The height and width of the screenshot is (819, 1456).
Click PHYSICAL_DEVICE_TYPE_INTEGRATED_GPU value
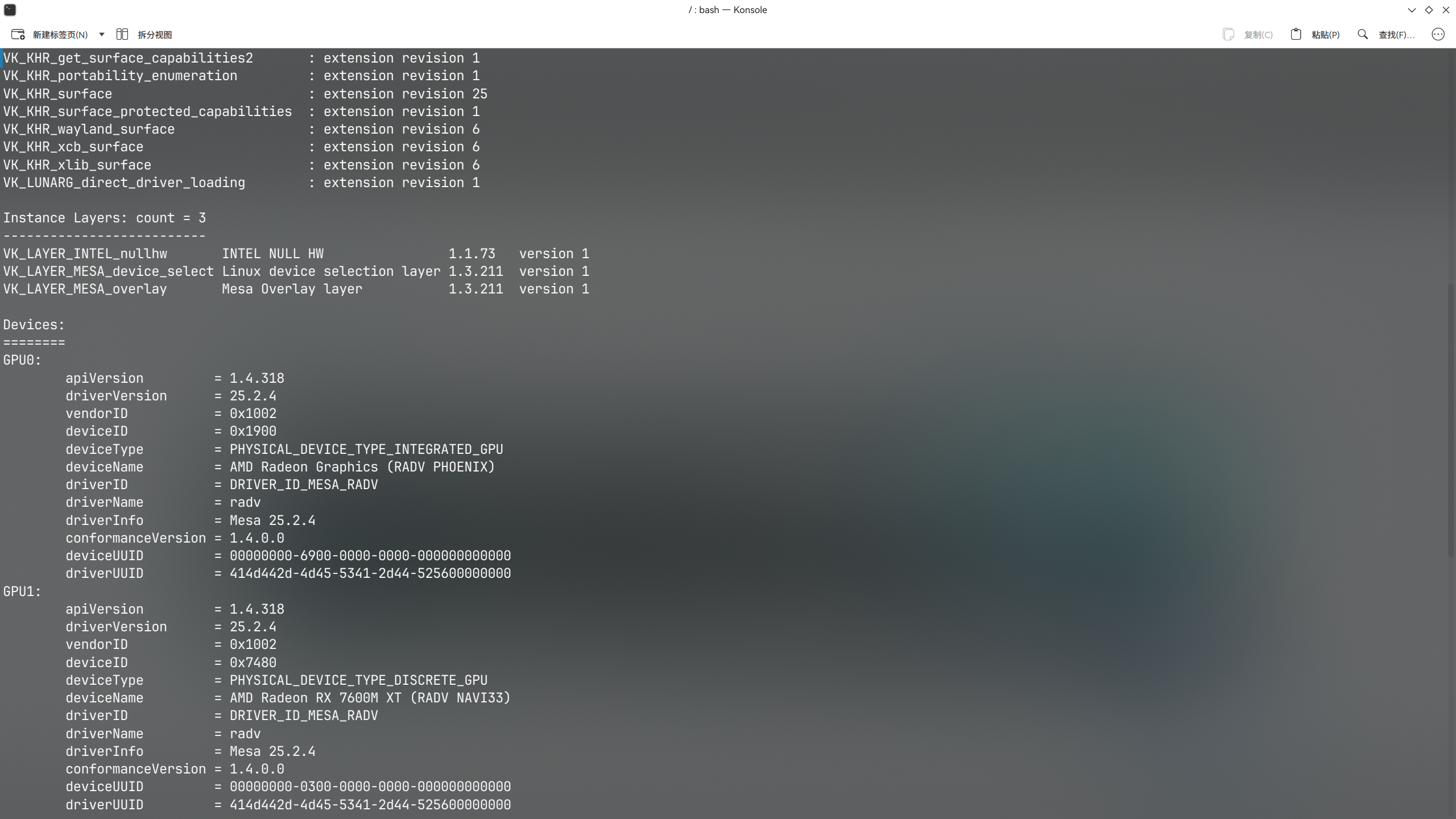(366, 449)
